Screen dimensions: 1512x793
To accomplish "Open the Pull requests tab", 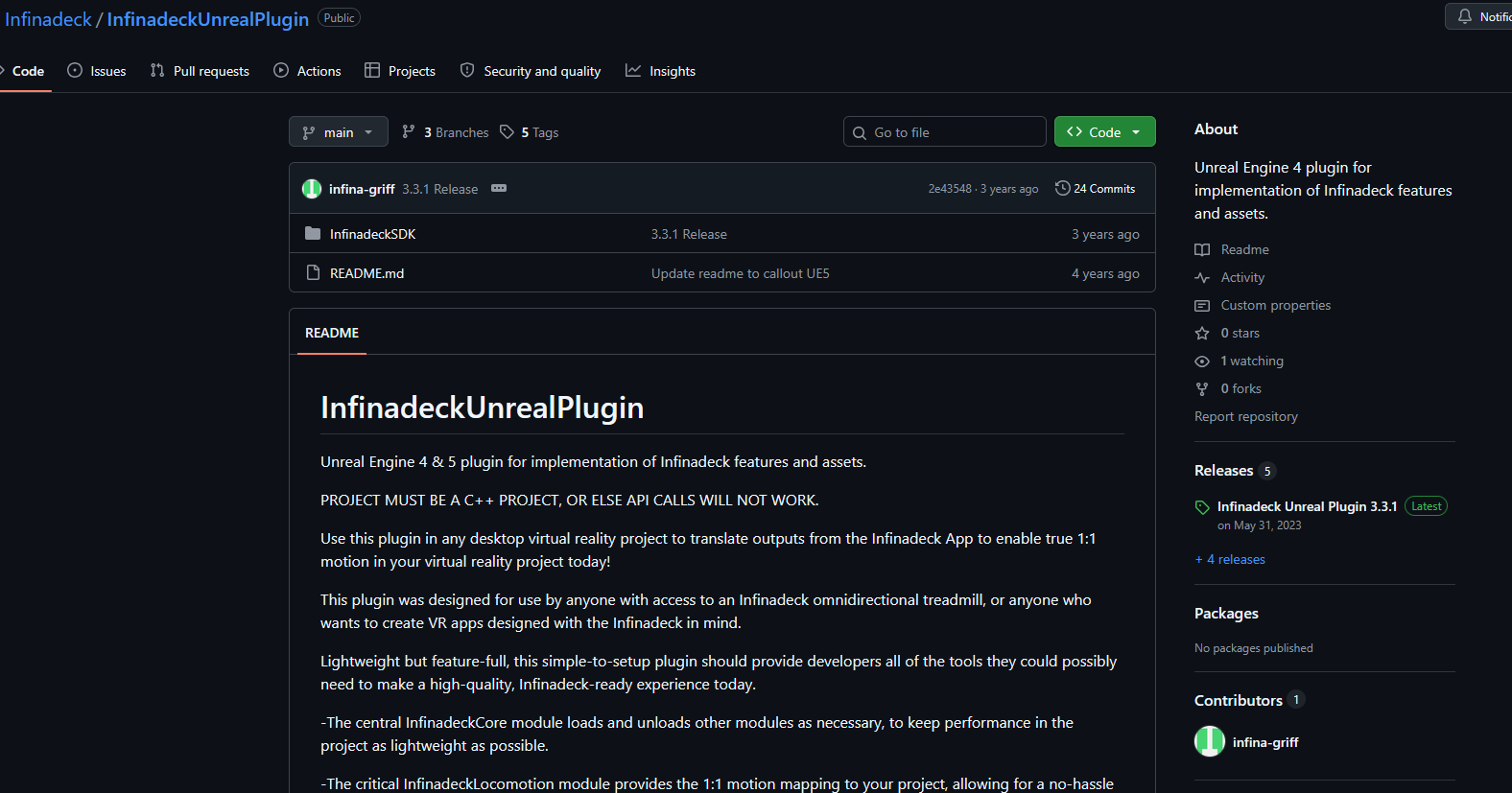I will tap(200, 71).
